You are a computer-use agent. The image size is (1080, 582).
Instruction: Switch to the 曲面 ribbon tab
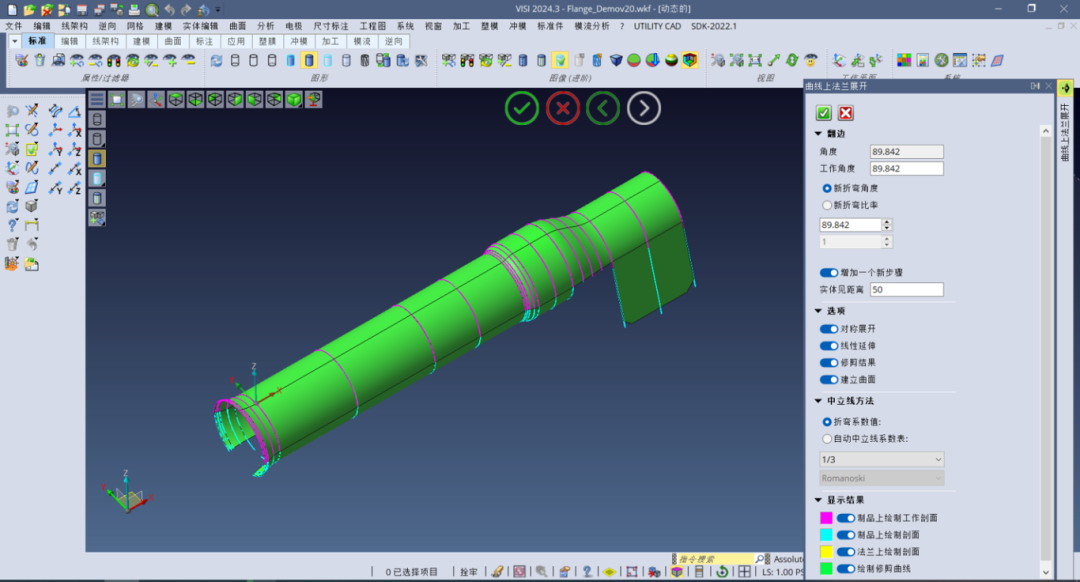click(x=173, y=41)
